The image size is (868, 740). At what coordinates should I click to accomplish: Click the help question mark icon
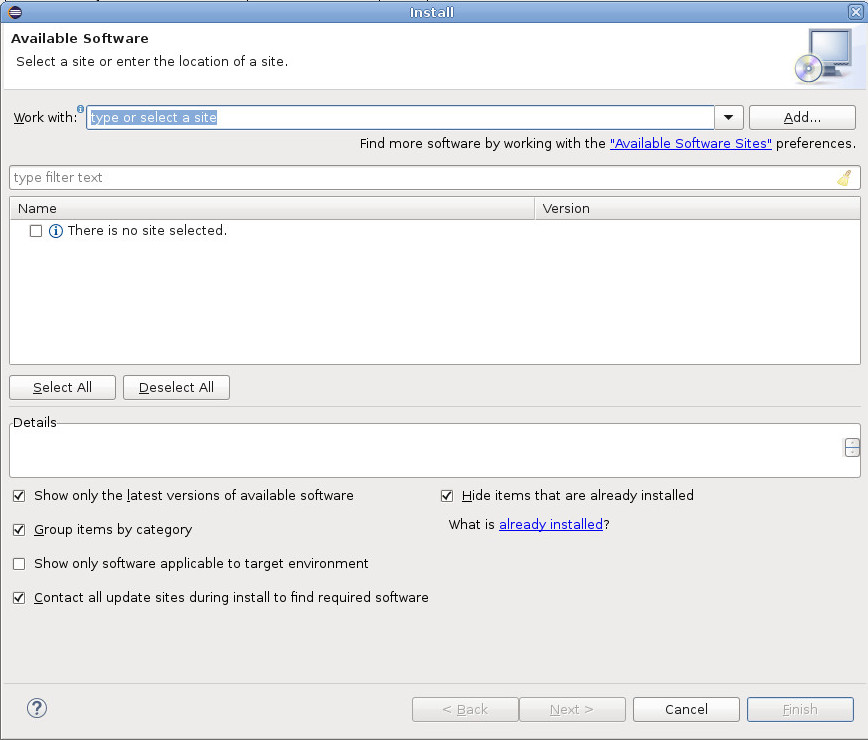click(37, 708)
